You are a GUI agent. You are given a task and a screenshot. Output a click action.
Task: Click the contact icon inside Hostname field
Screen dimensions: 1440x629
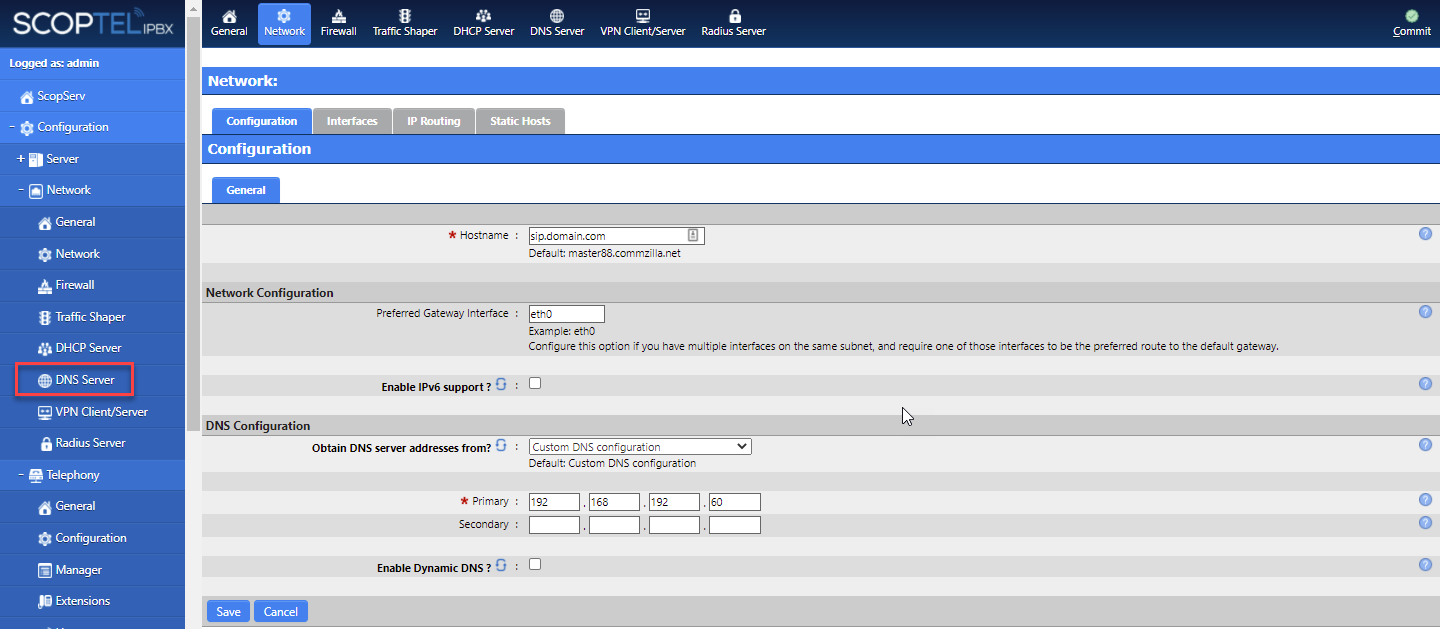click(x=693, y=235)
